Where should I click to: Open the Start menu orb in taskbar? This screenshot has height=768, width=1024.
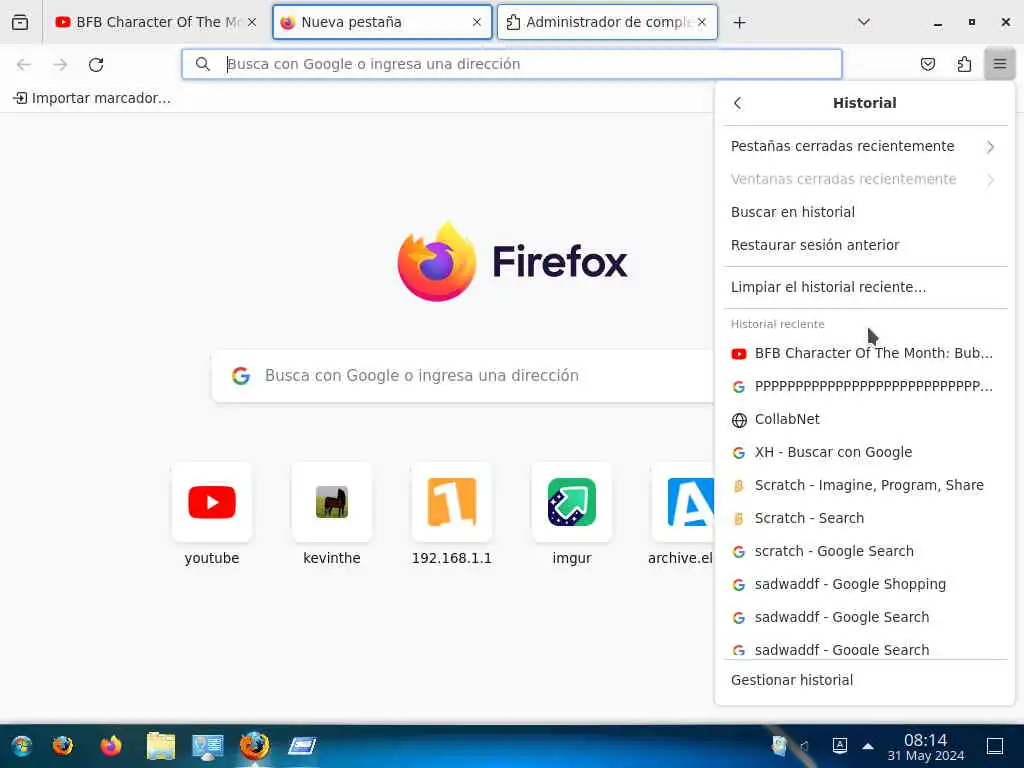(x=22, y=746)
